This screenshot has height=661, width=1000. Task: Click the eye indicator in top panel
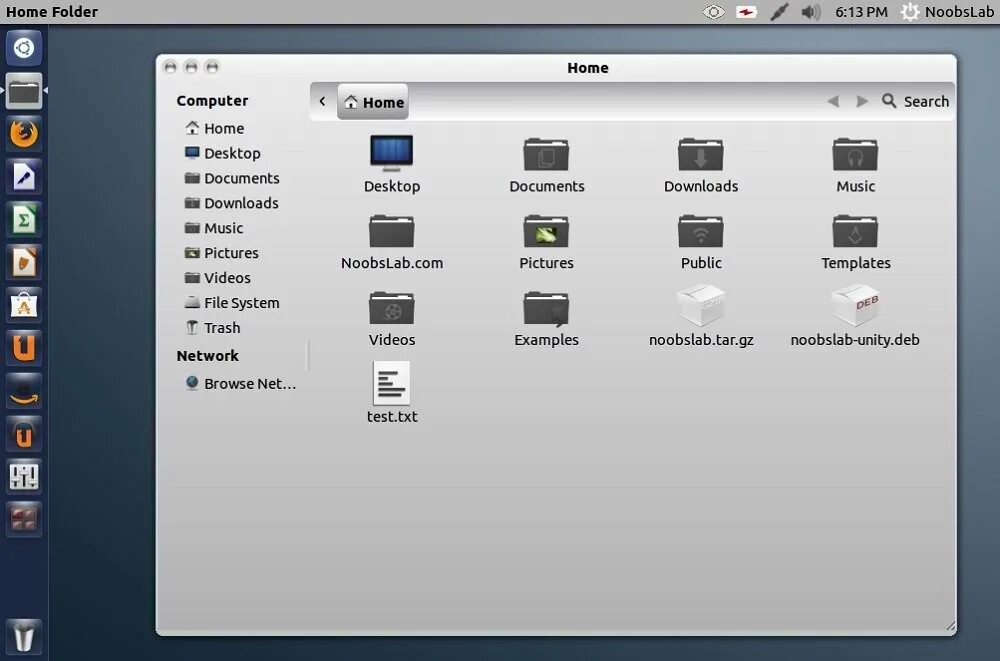(x=714, y=11)
